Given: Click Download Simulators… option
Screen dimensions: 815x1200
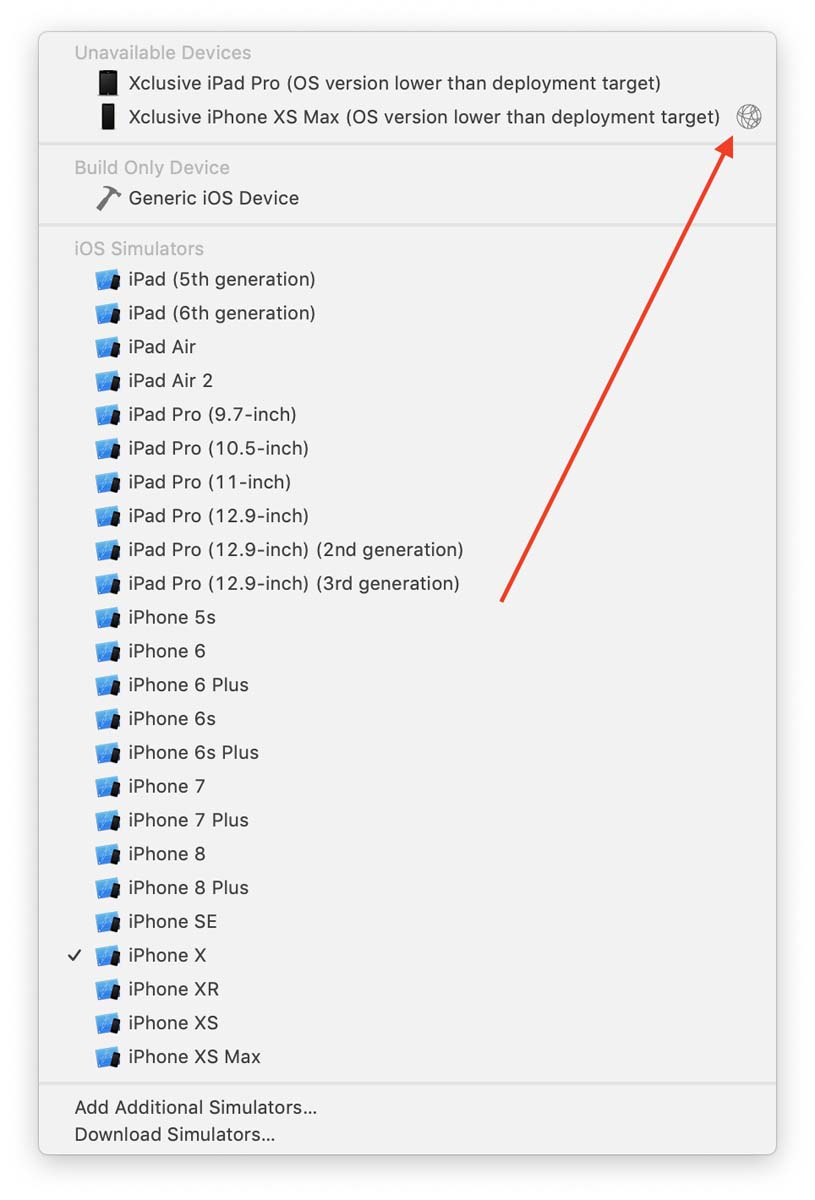Looking at the screenshot, I should pos(174,1134).
